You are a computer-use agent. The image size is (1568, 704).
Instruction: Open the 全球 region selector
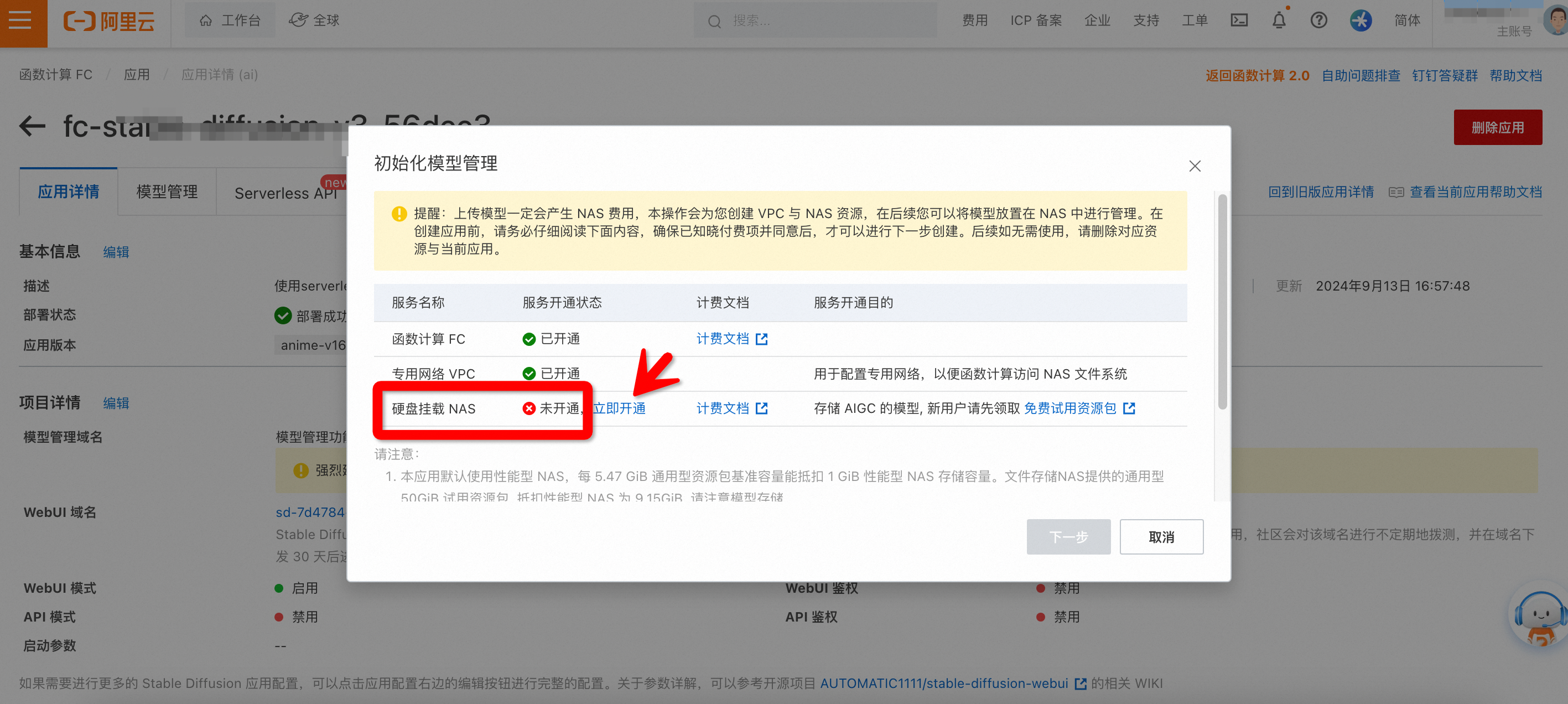click(314, 20)
